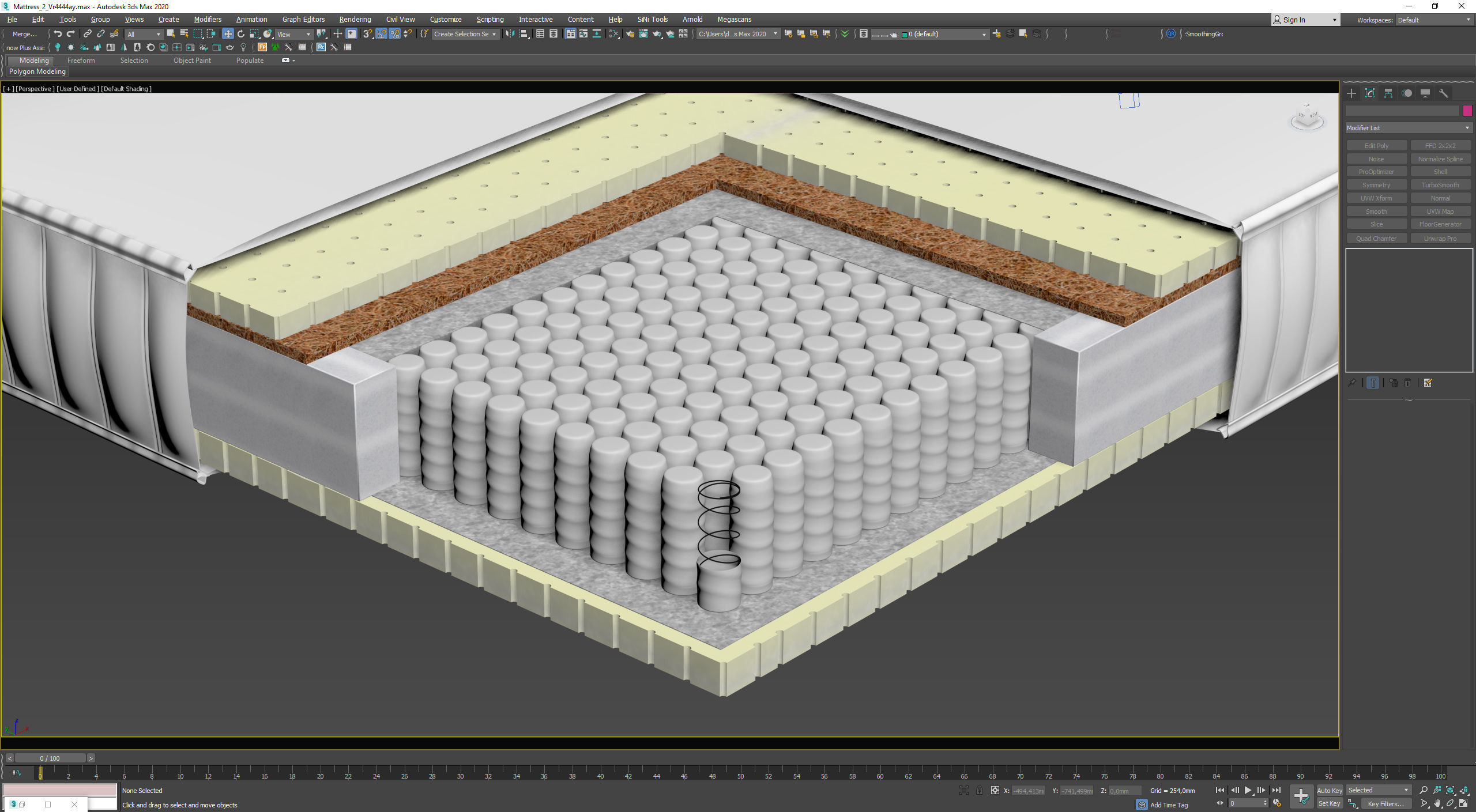Open the Rendering menu

click(355, 20)
